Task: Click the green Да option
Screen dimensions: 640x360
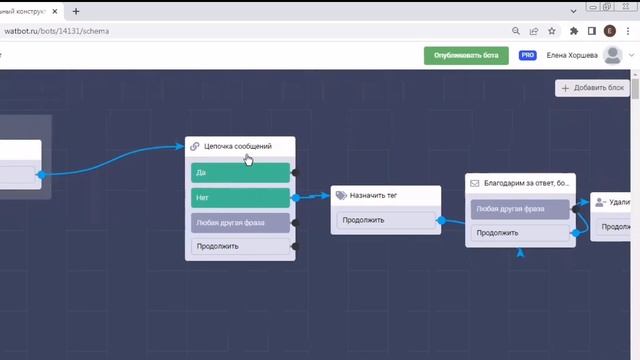Action: 240,173
